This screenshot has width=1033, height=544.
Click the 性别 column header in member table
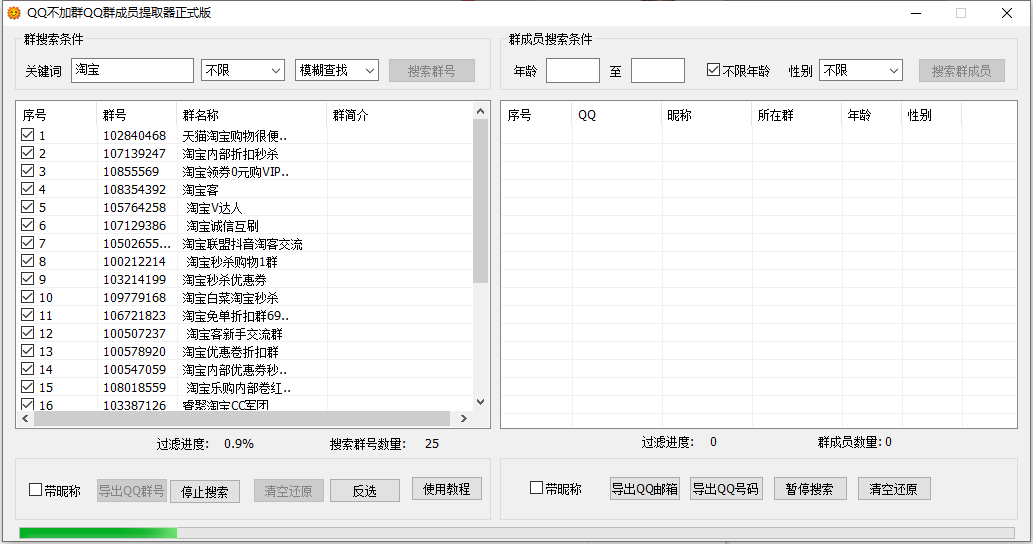tap(932, 115)
